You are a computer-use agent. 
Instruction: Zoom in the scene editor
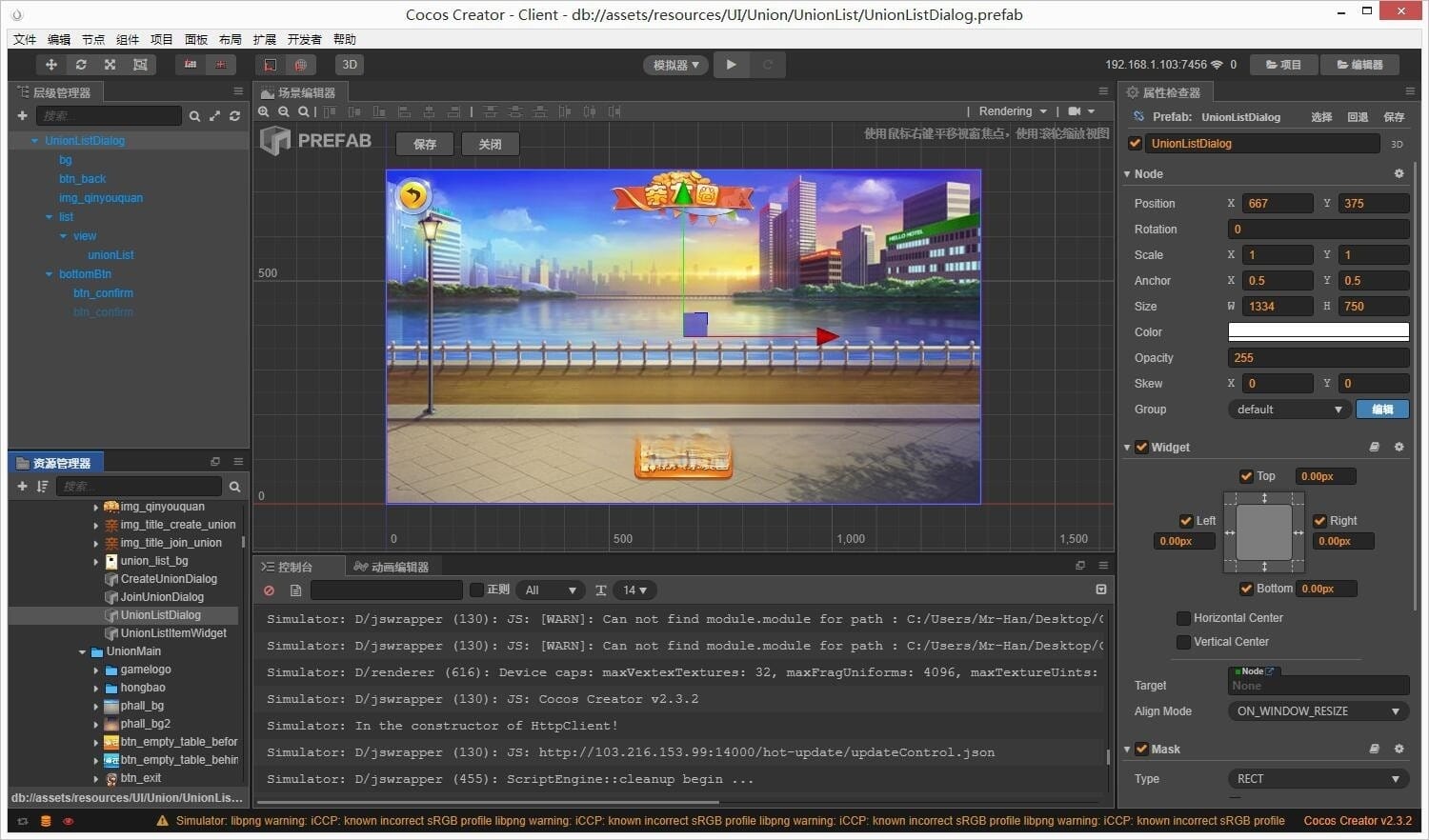point(264,111)
